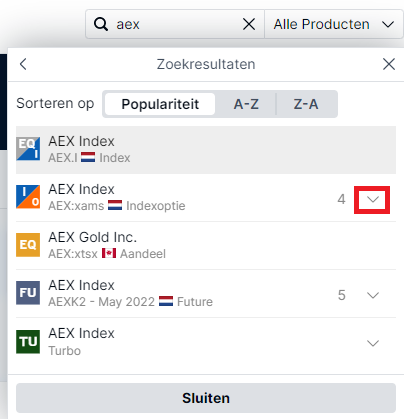The image size is (404, 419).
Task: Click the EQ I icon for AEX Index
Action: pyautogui.click(x=28, y=149)
